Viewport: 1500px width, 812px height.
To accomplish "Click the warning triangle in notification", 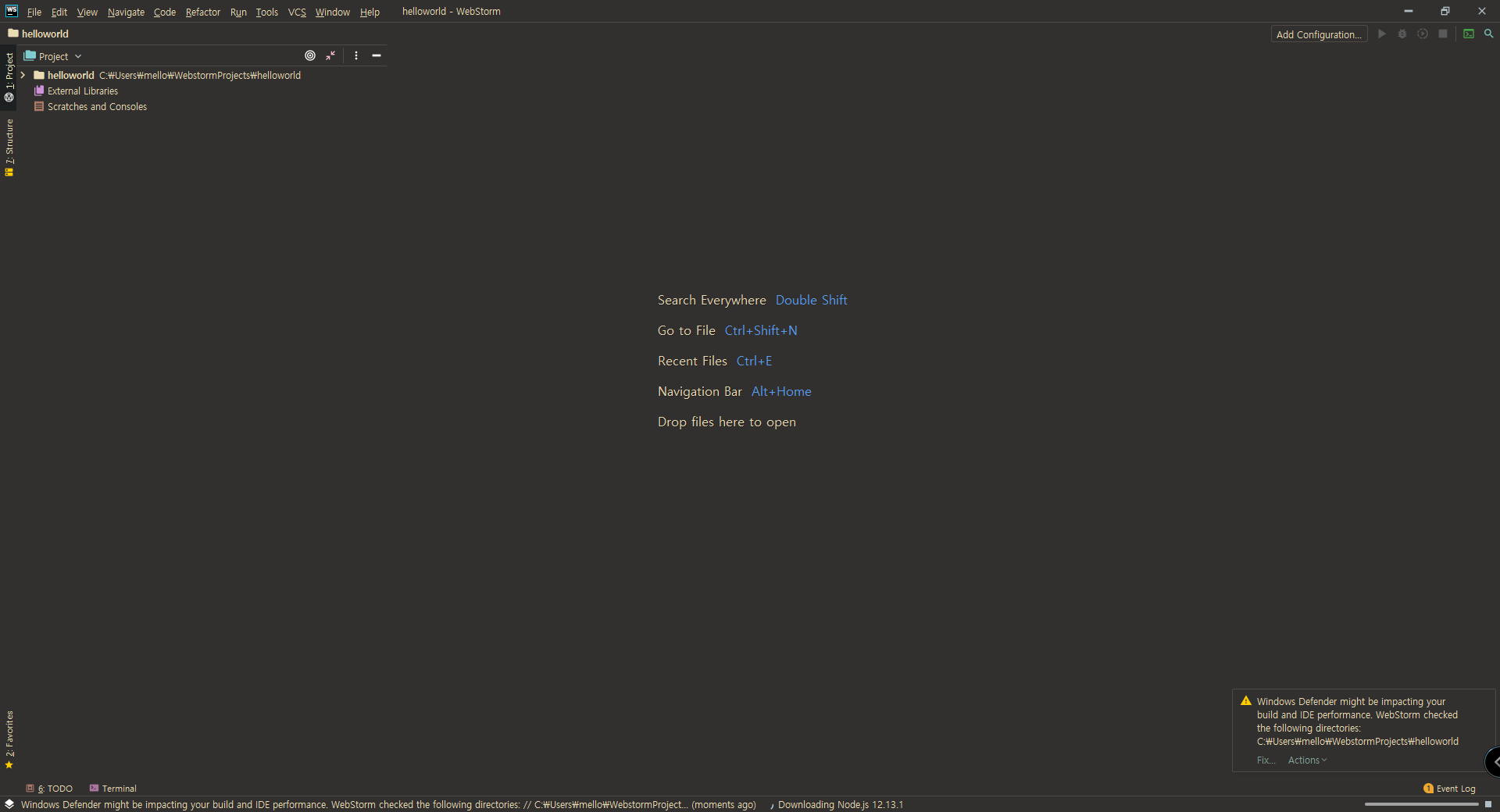I will click(1246, 701).
